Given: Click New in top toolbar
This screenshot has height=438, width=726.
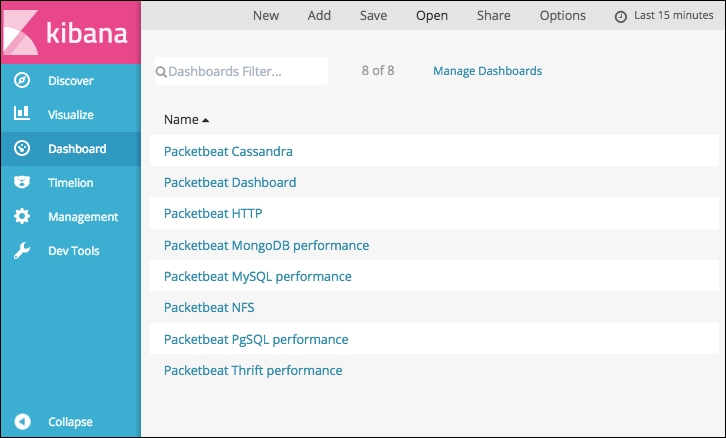Looking at the screenshot, I should (266, 15).
